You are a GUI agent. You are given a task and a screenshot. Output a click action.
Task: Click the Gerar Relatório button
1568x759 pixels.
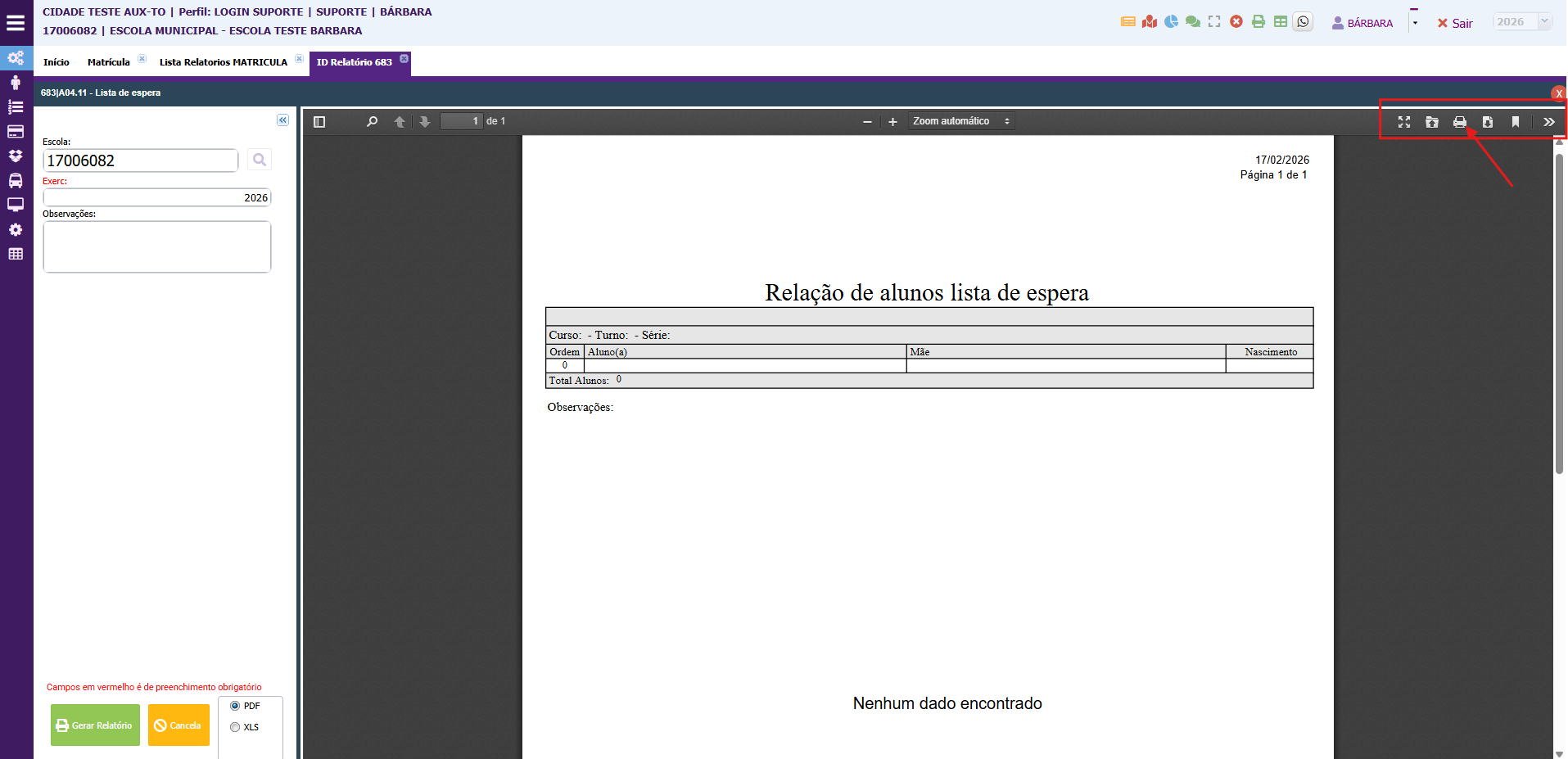coord(95,725)
